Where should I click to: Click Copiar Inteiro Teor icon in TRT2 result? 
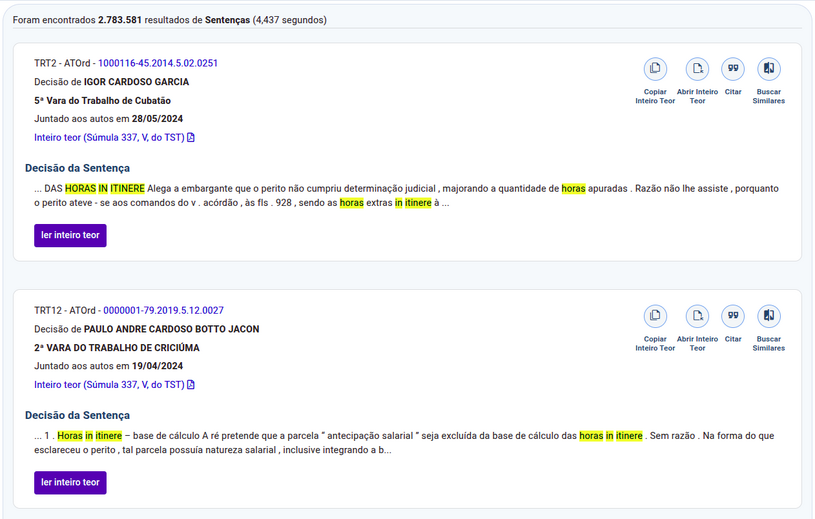655,69
